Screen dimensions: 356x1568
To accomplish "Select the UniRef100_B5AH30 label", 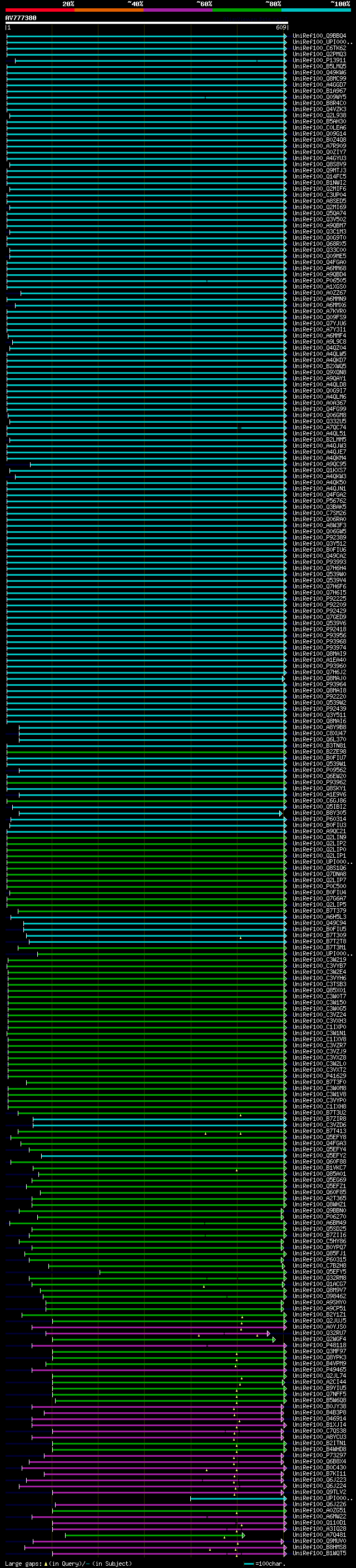I will click(319, 121).
